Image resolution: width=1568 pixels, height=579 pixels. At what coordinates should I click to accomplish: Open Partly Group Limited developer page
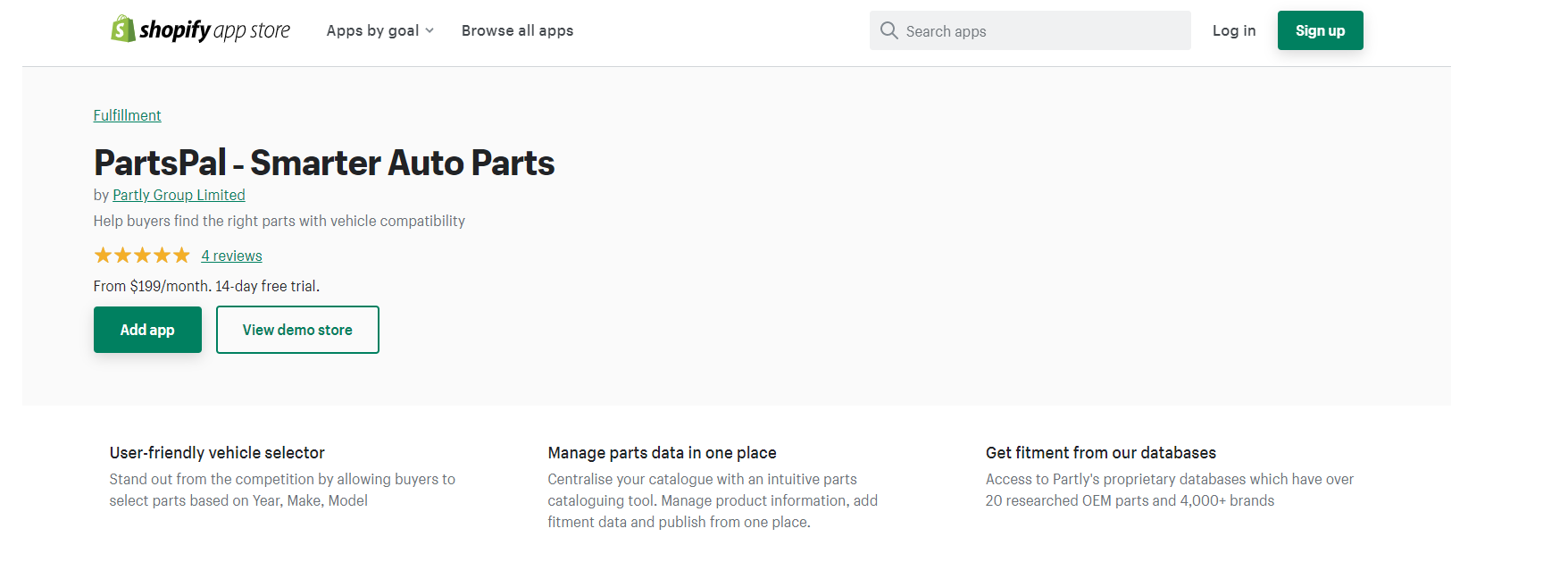coord(179,195)
